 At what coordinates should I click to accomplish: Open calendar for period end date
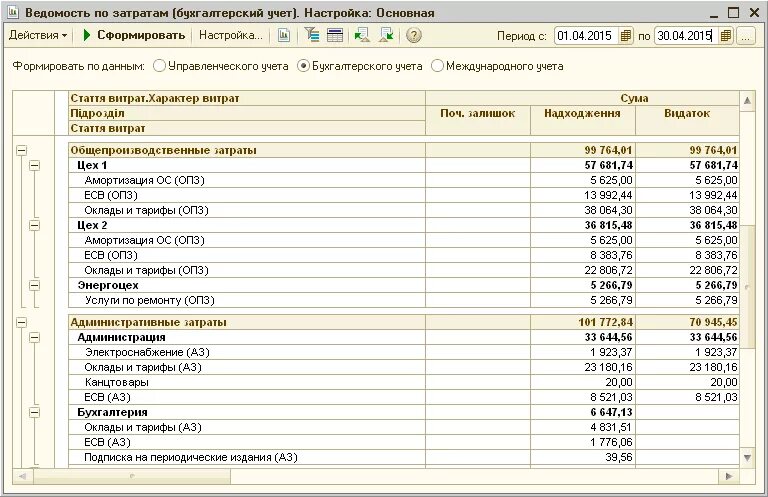point(726,36)
